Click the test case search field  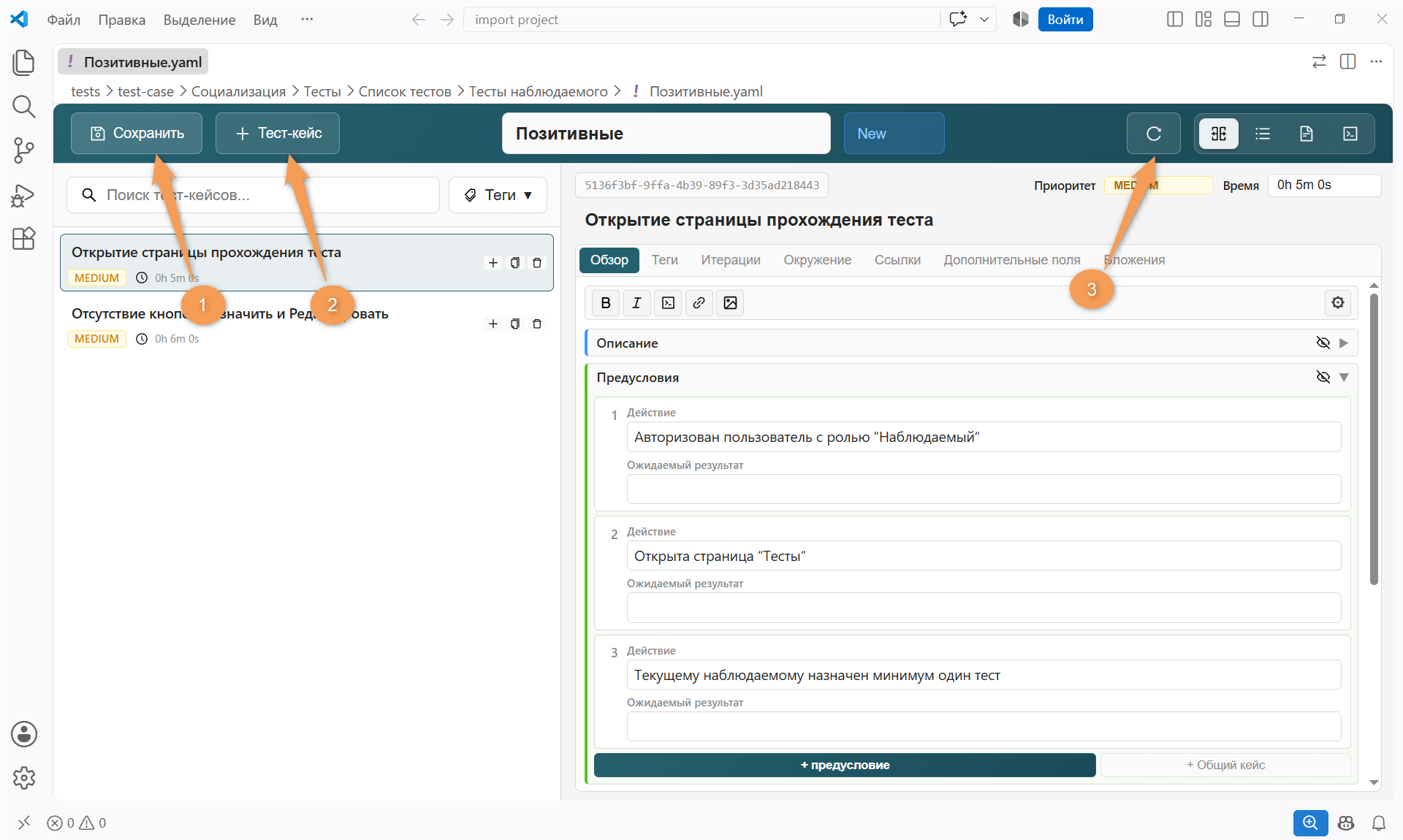click(x=253, y=195)
